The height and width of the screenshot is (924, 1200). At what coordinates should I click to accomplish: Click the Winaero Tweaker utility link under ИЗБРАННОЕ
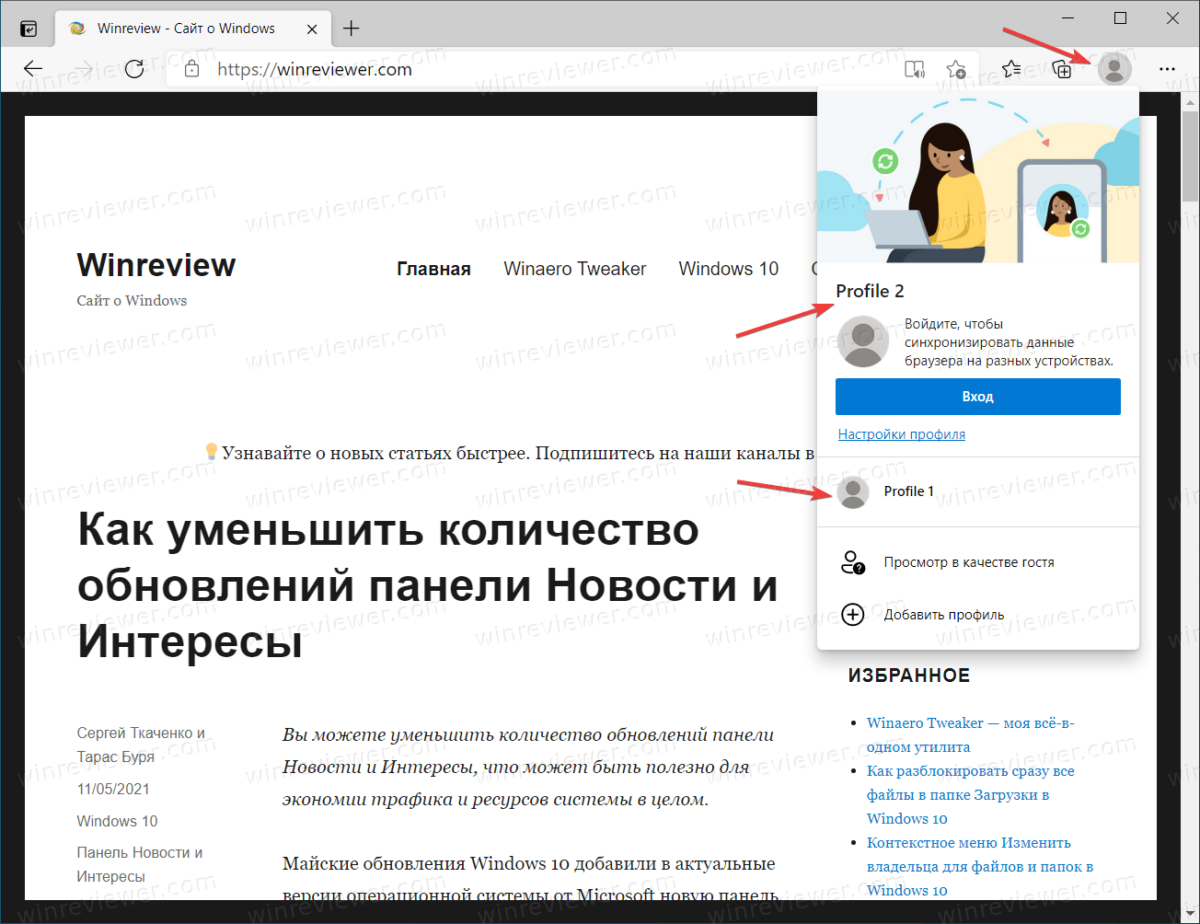click(x=969, y=722)
